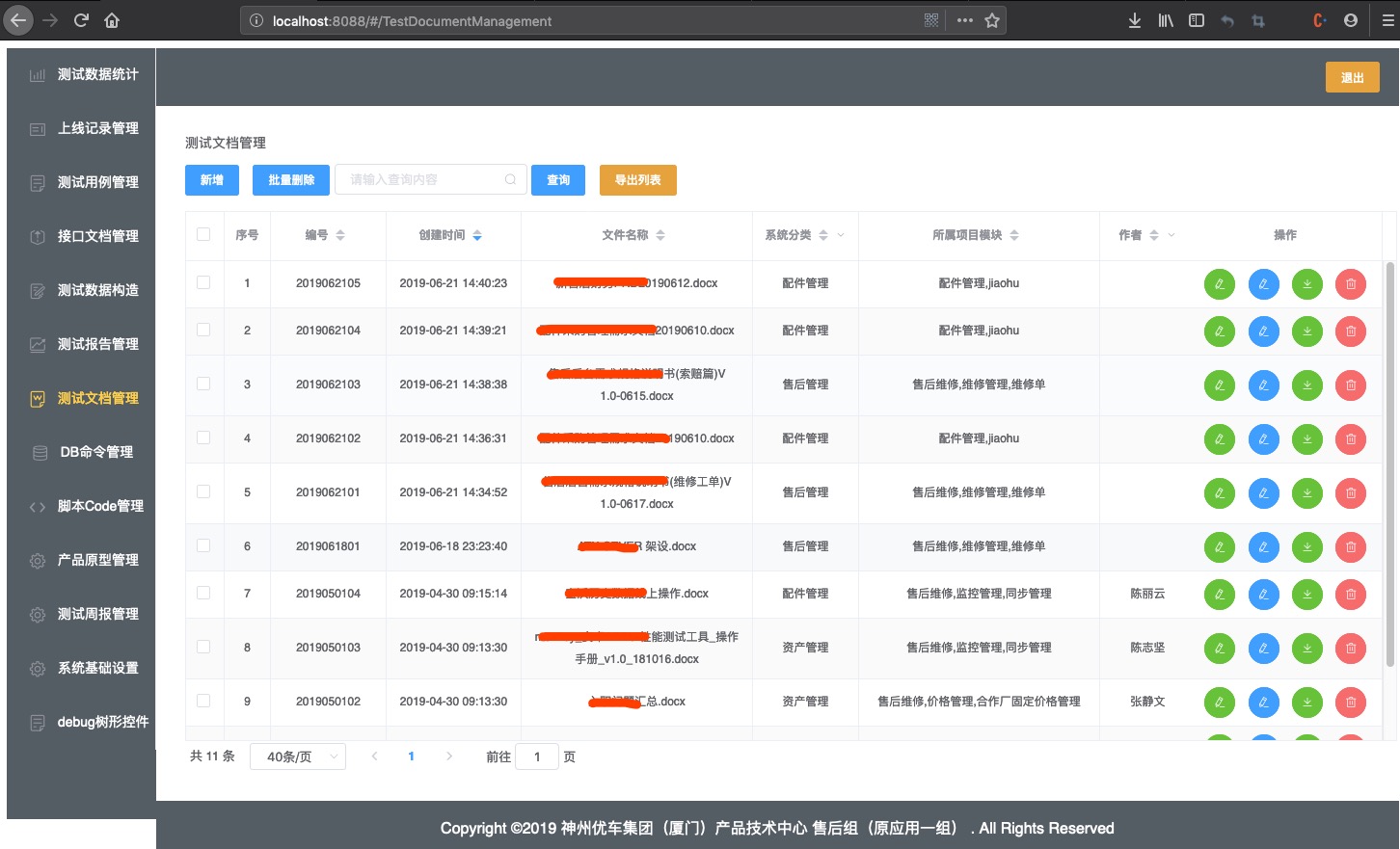Screen dimensions: 1400x849
Task: Toggle the select-all checkbox in table header
Action: coord(203,234)
